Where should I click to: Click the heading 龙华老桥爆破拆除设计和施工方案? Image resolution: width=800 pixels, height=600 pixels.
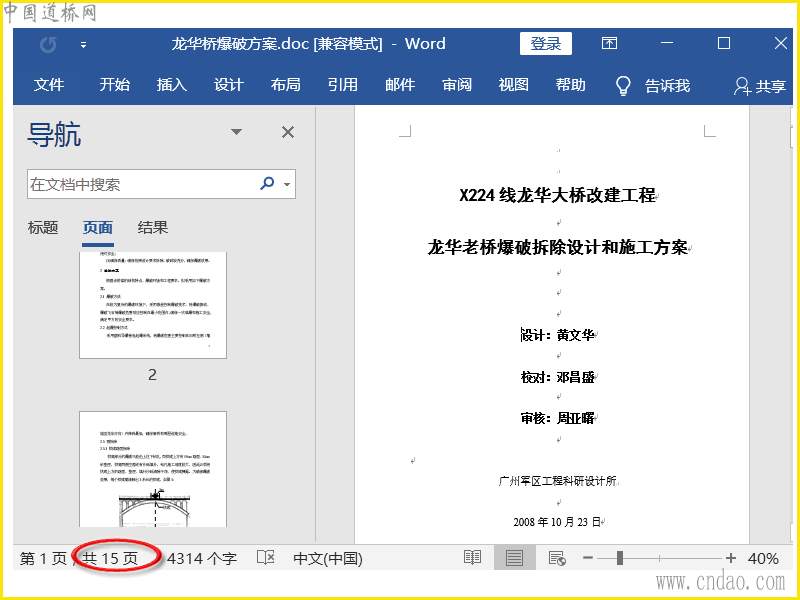pyautogui.click(x=557, y=247)
